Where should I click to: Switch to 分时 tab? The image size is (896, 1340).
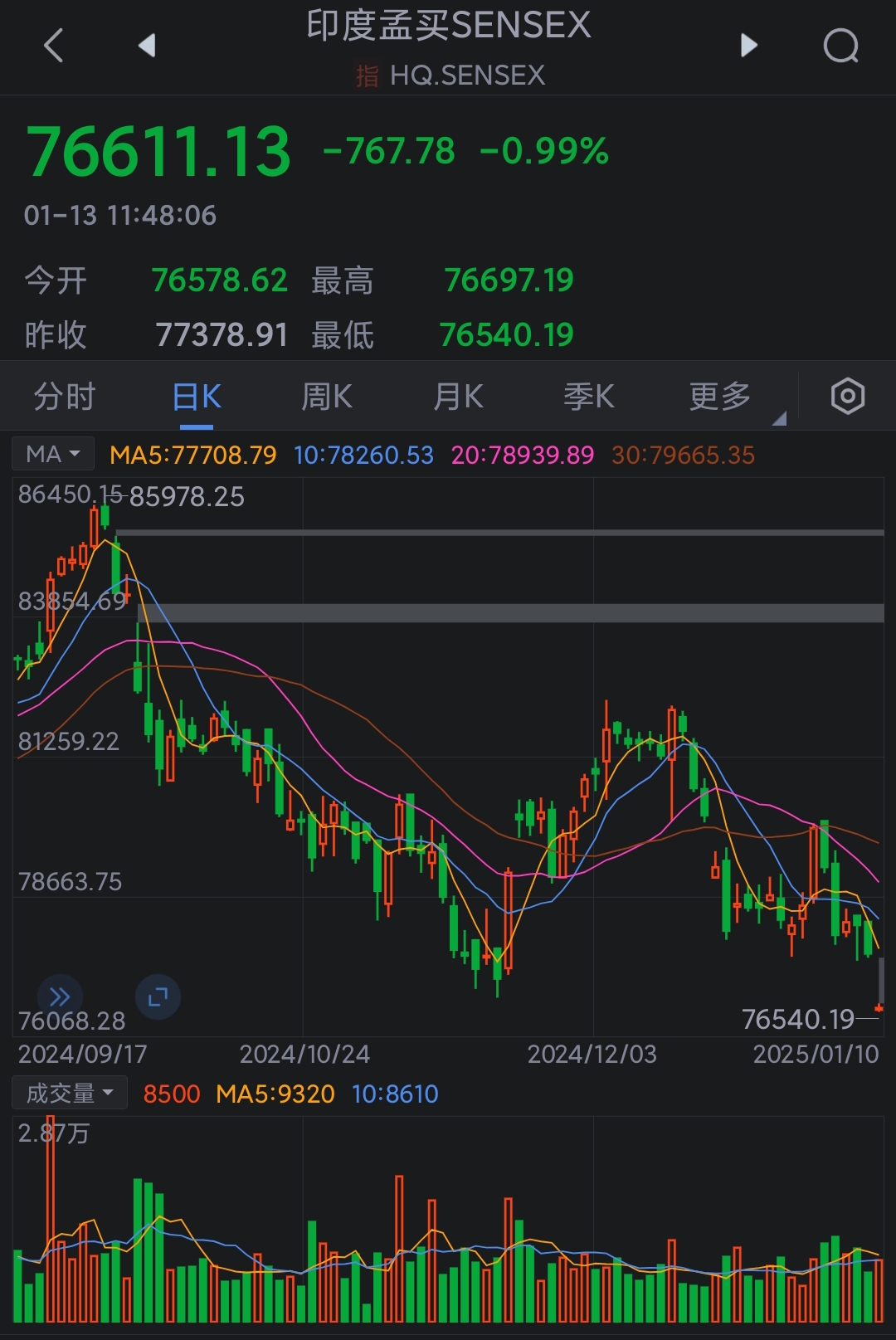[65, 397]
